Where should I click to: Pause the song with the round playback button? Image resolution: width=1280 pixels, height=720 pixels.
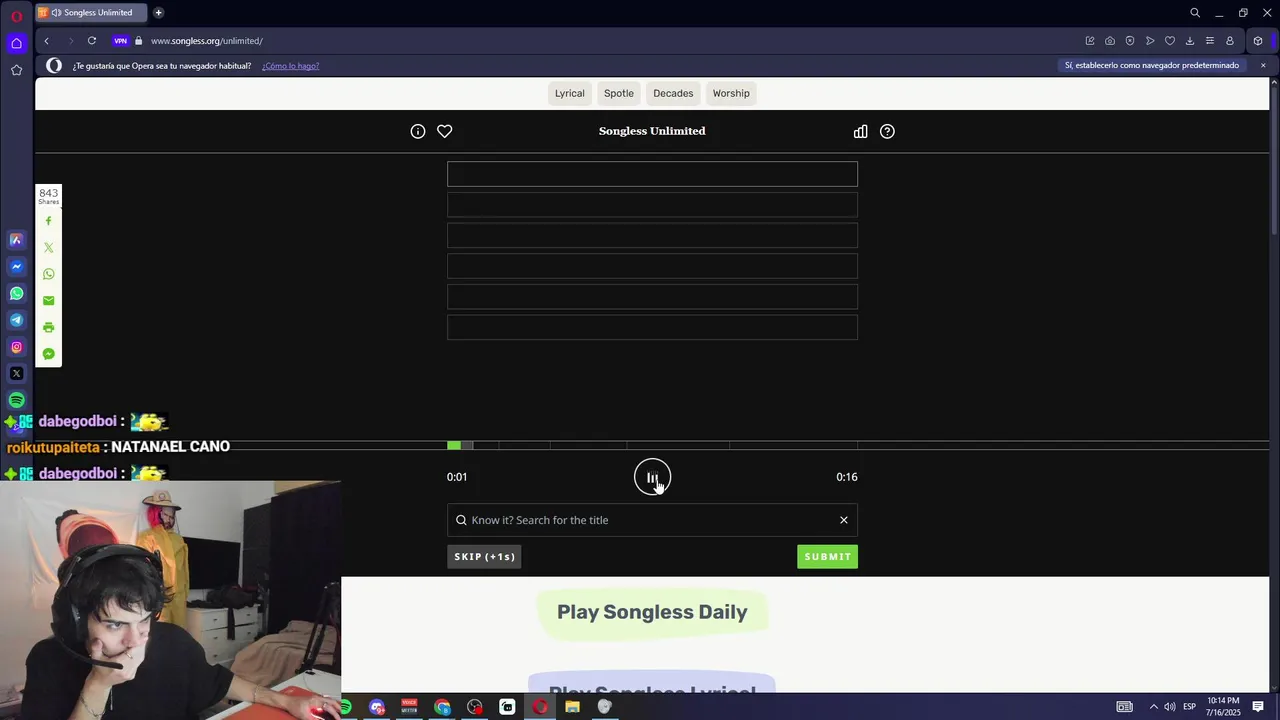(x=652, y=477)
